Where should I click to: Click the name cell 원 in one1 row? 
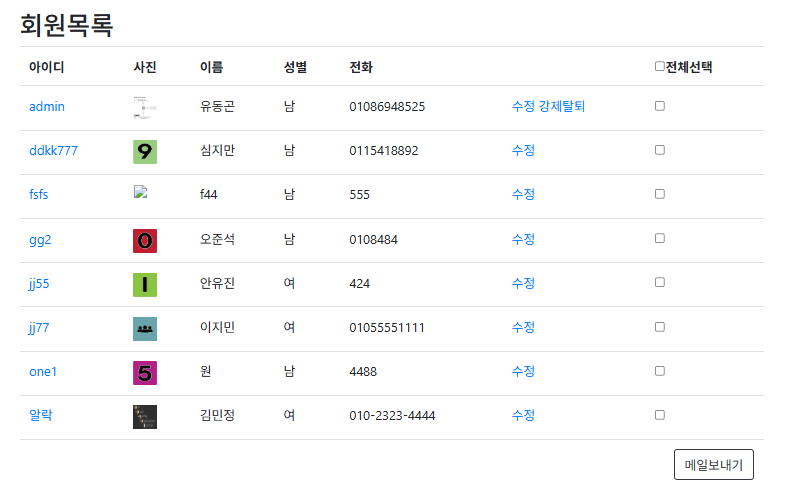coord(205,371)
